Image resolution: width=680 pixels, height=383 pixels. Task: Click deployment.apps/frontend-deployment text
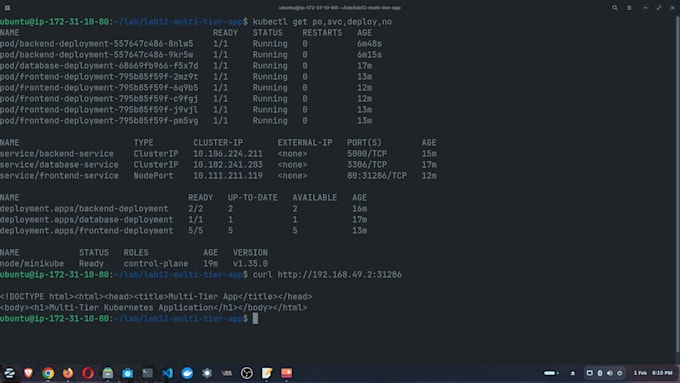(87, 230)
